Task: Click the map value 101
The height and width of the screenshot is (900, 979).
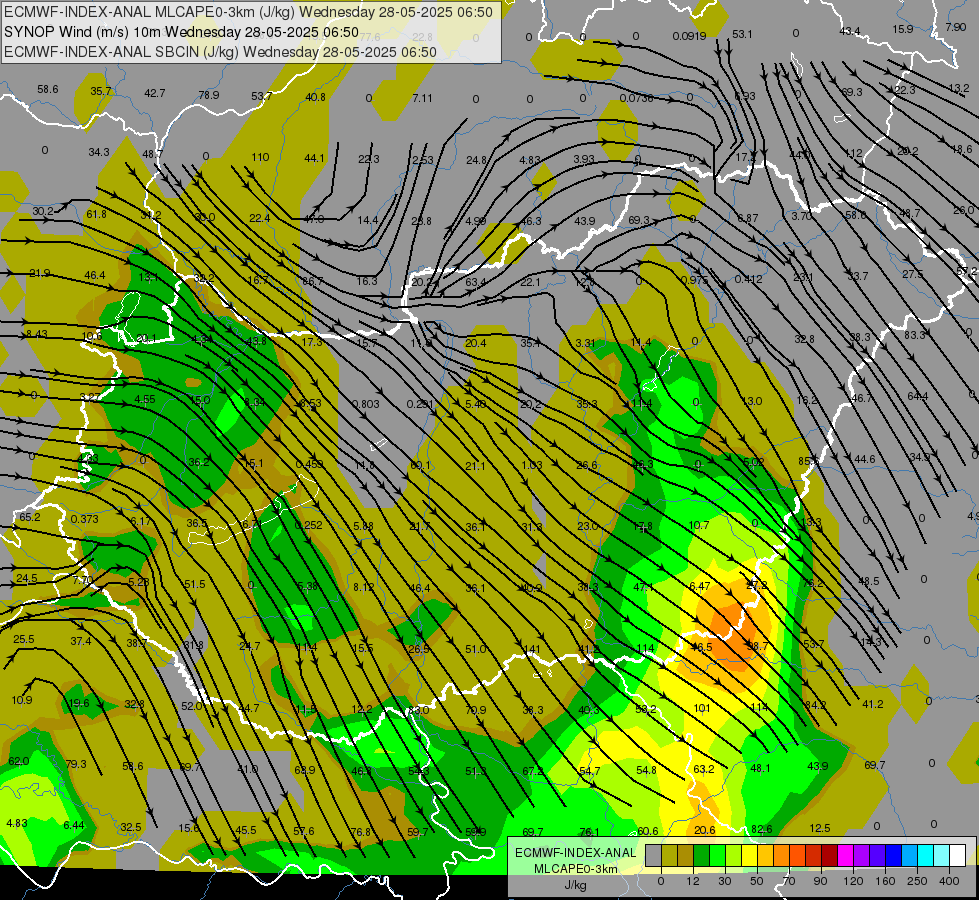Action: tap(702, 708)
